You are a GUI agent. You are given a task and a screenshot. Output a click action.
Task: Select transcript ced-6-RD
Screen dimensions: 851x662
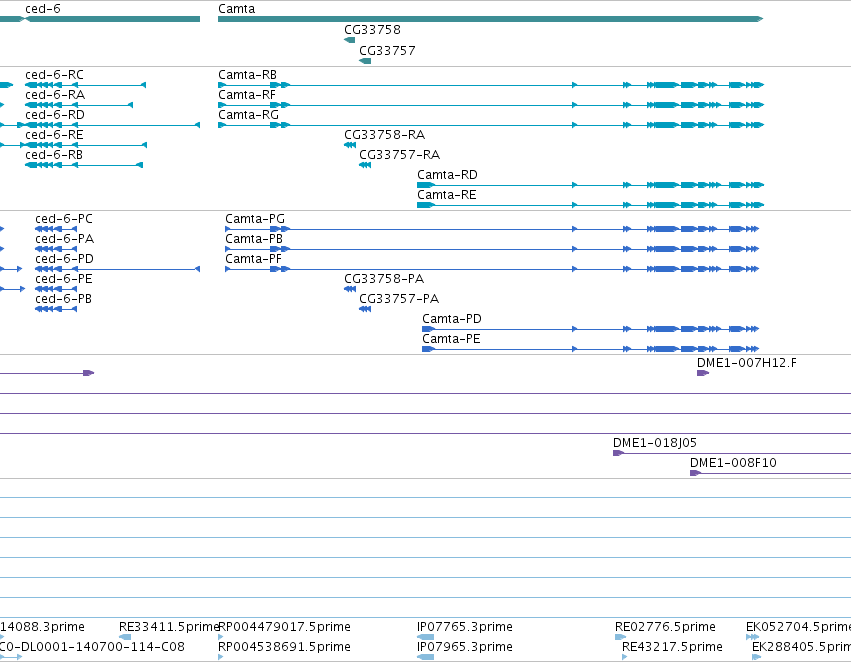coord(55,114)
